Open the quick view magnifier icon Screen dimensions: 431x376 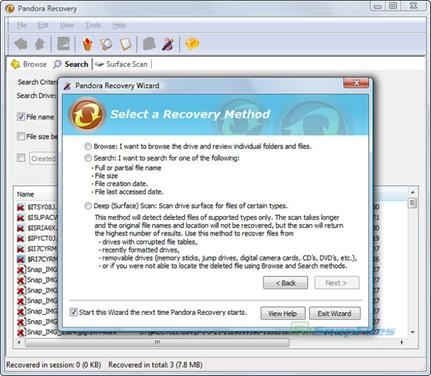(x=106, y=44)
